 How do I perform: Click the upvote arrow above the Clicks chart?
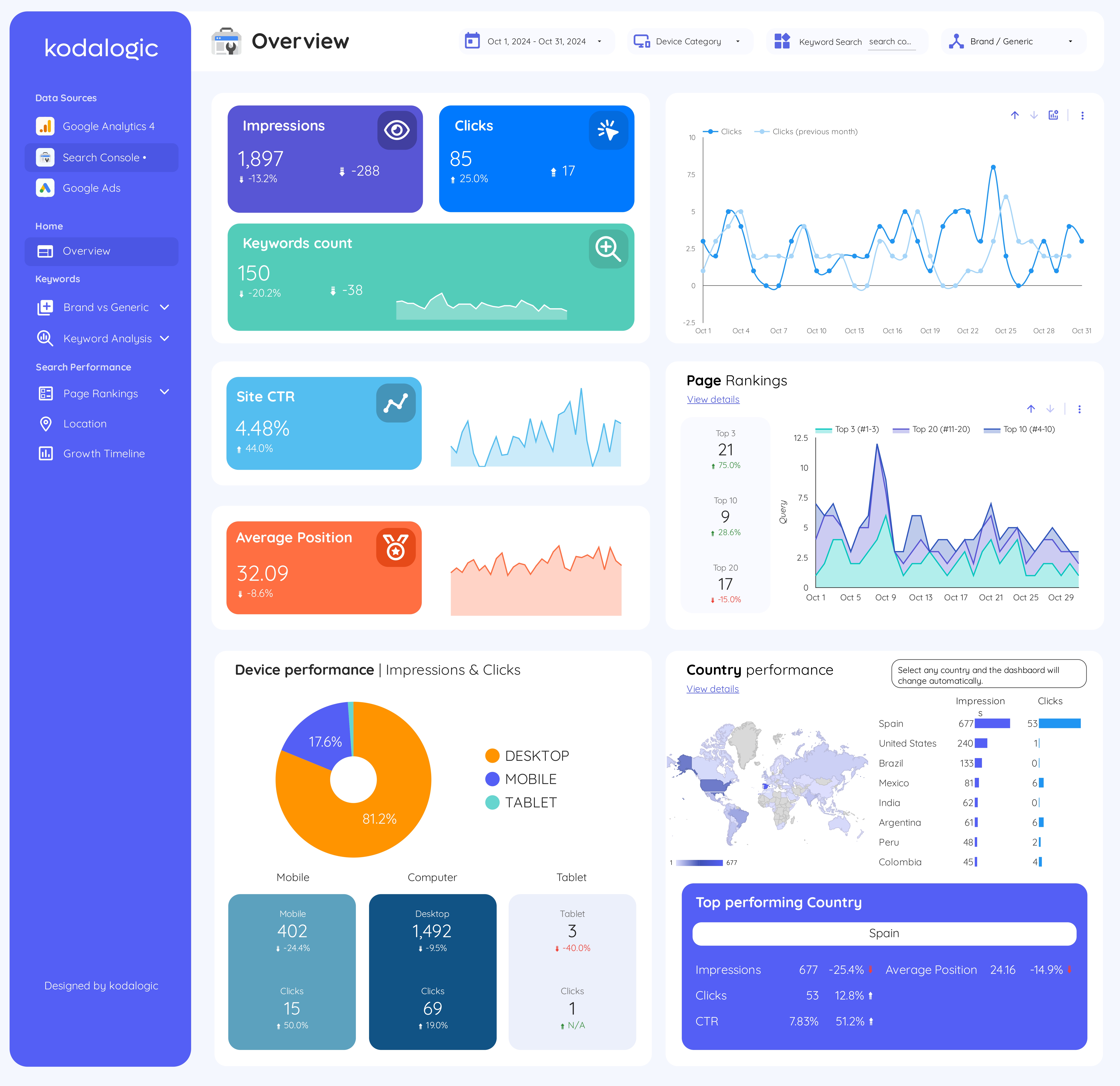(x=1015, y=115)
